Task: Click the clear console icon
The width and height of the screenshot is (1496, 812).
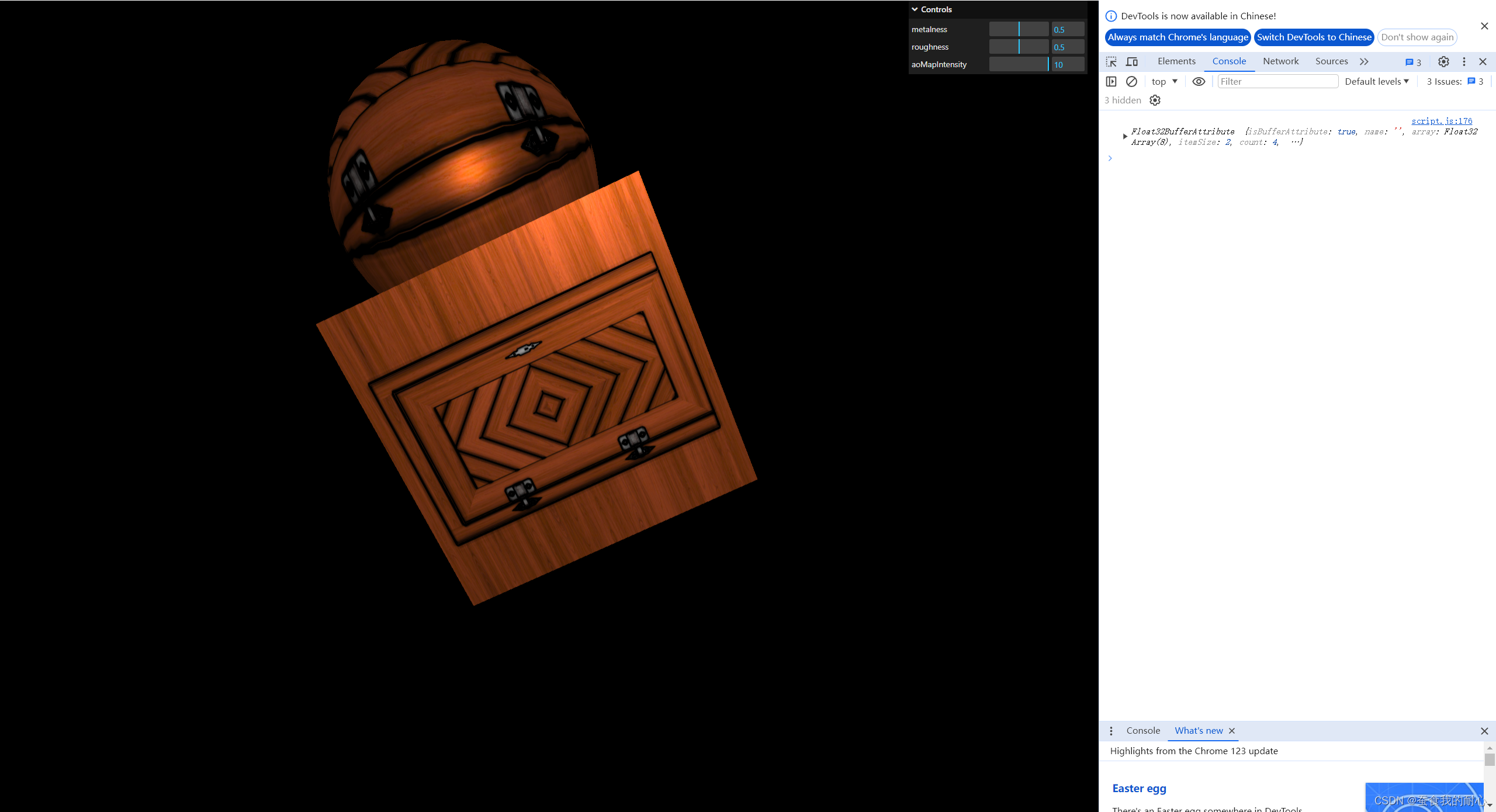Action: [x=1131, y=81]
